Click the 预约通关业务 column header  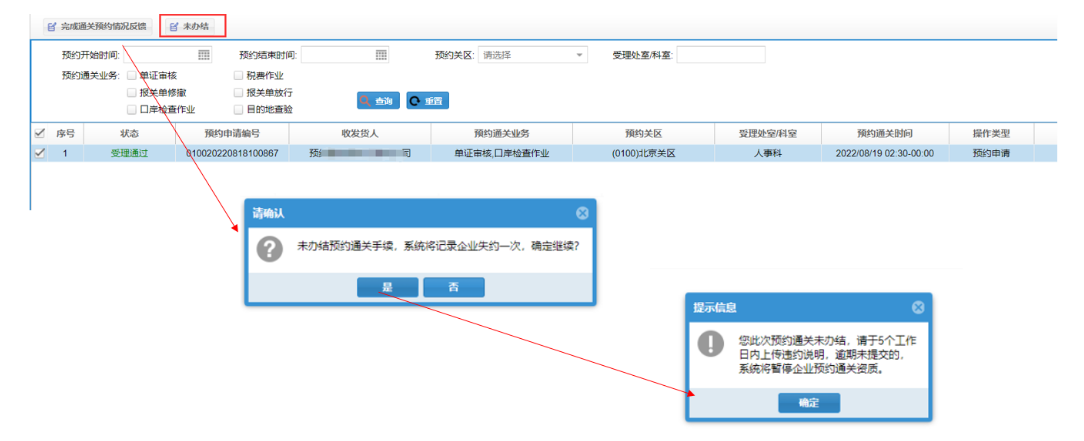[x=502, y=133]
